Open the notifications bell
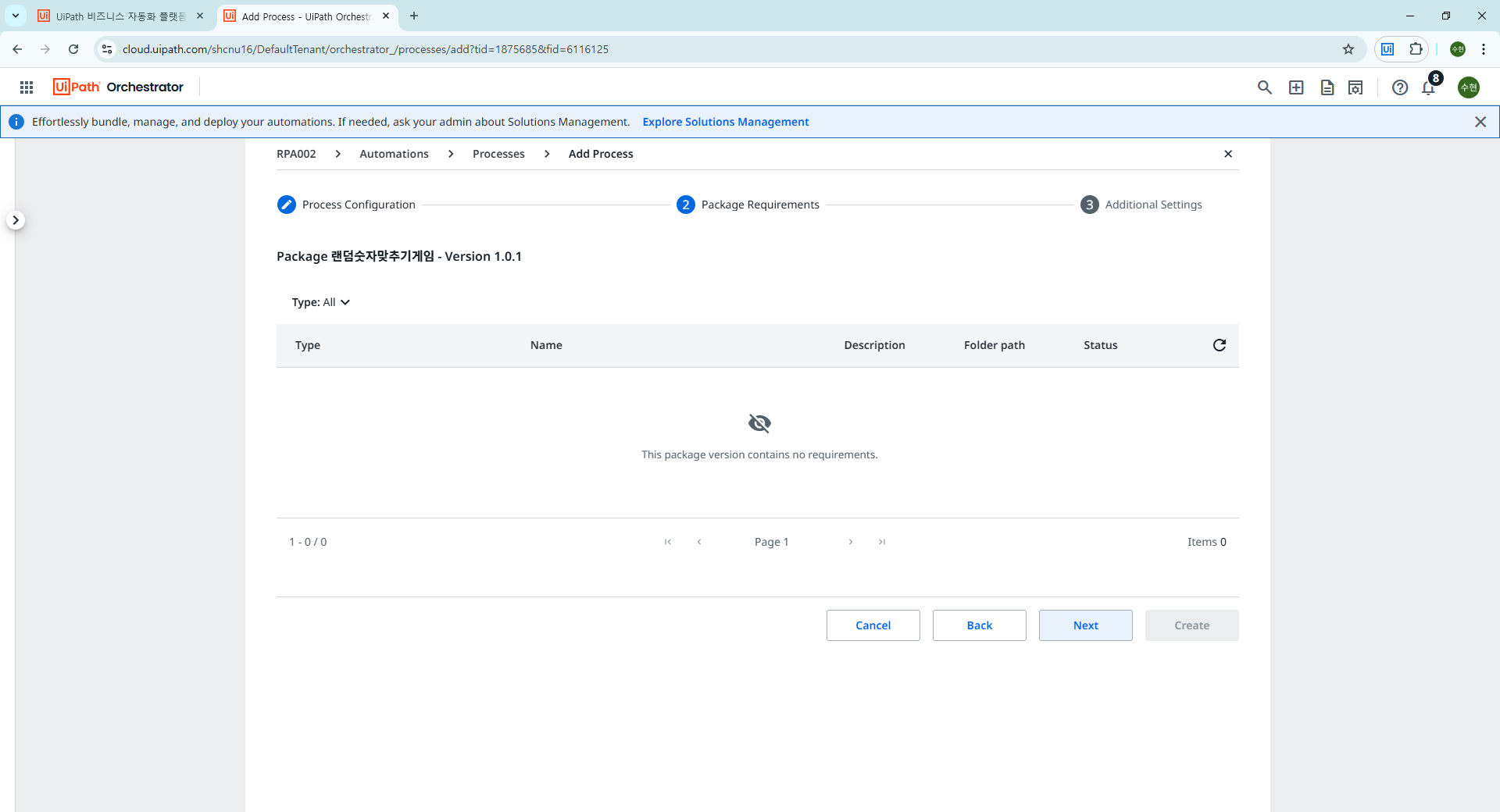Screen dimensions: 1500x812 (1429, 87)
